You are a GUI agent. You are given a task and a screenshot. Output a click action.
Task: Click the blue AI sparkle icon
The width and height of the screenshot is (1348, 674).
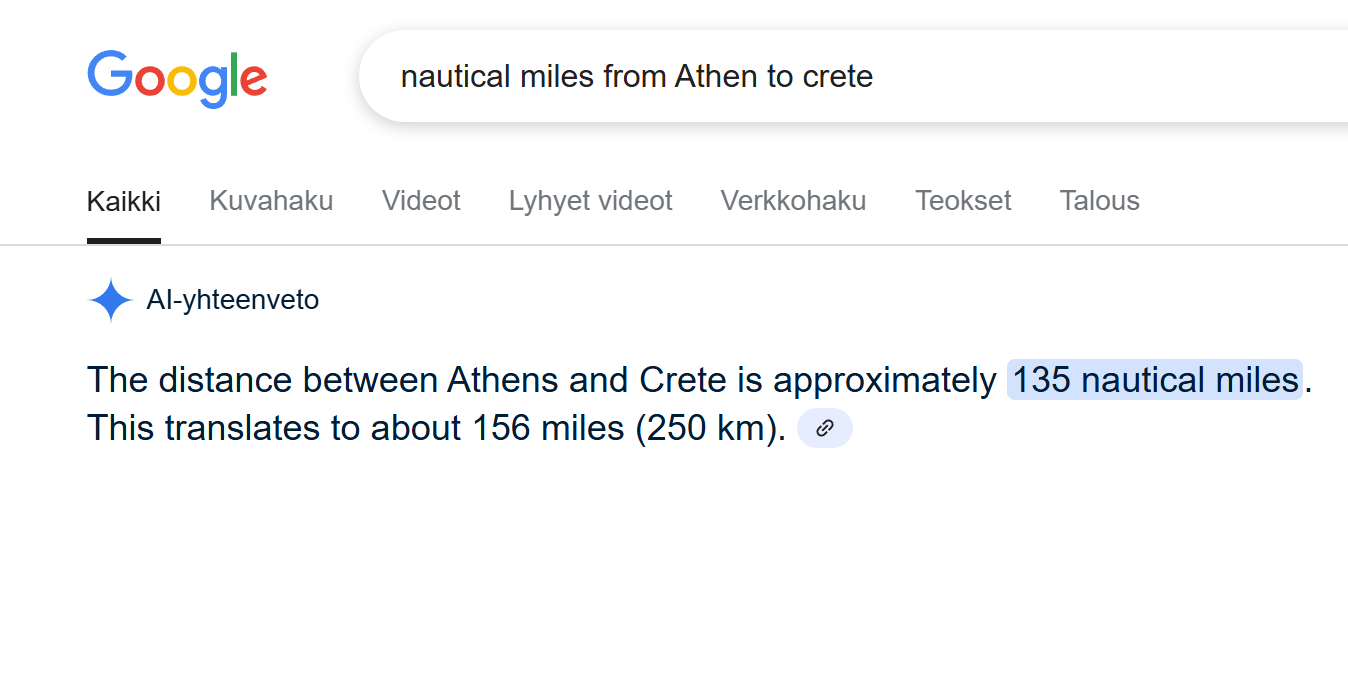pos(110,300)
